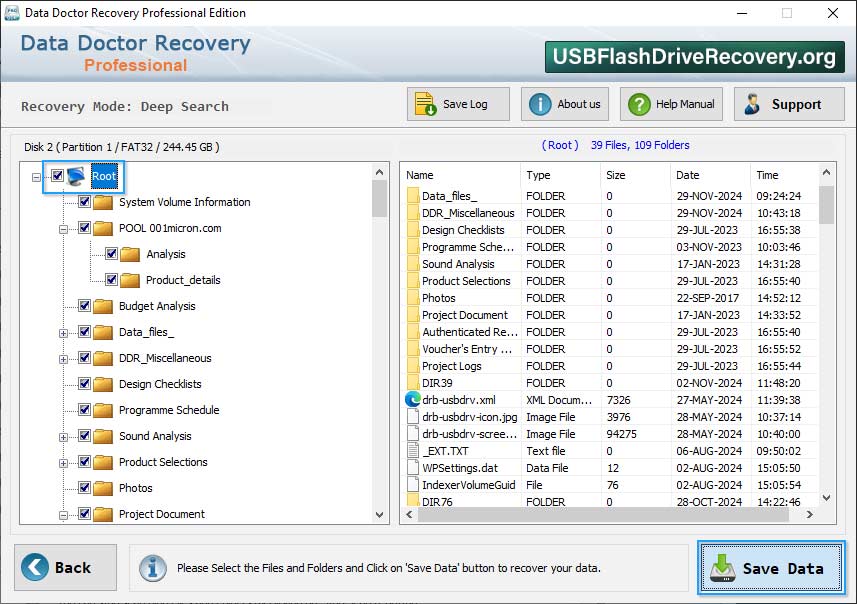
Task: Expand the DDR_Miscellaneous tree node
Action: tap(63, 359)
